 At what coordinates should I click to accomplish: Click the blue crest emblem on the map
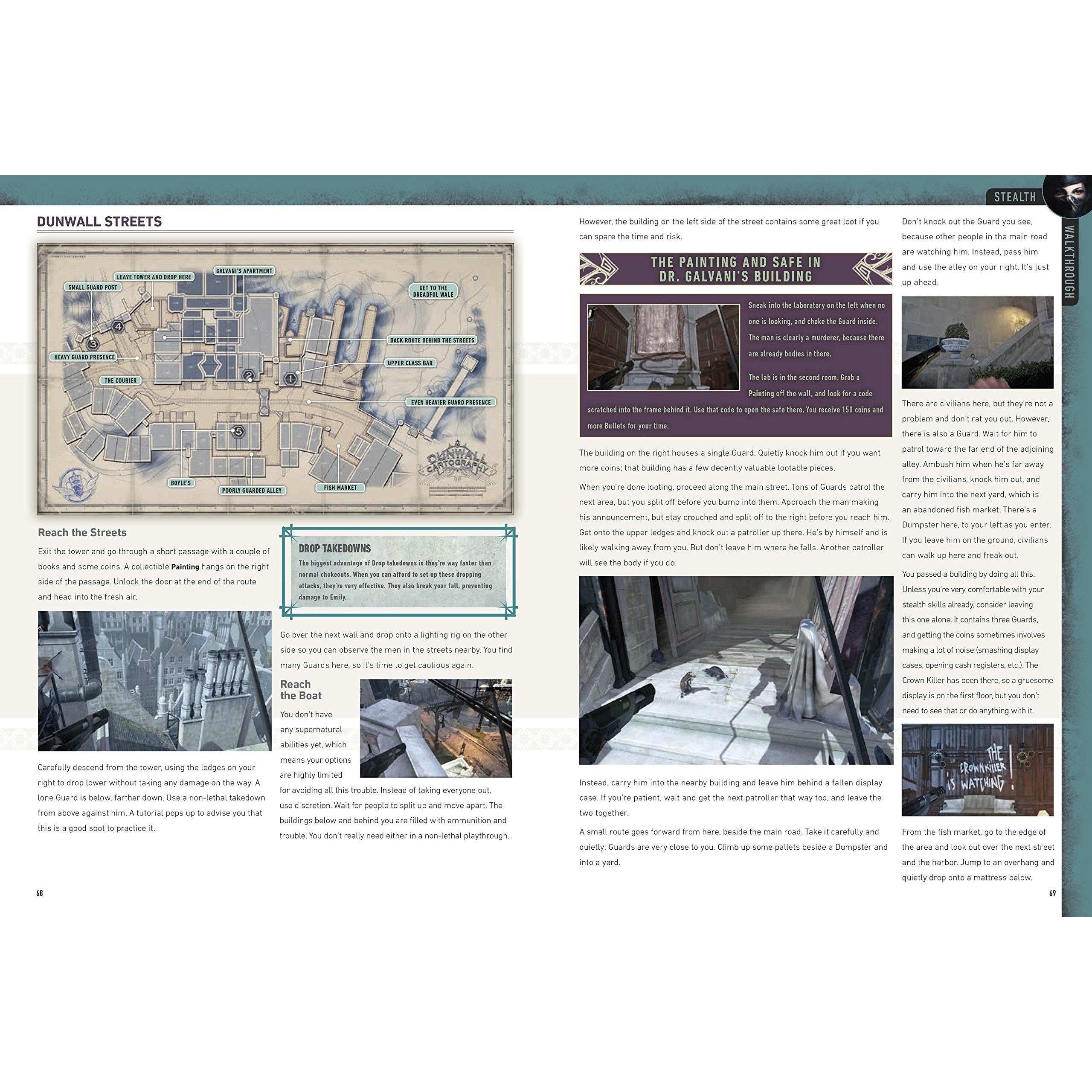coord(75,485)
